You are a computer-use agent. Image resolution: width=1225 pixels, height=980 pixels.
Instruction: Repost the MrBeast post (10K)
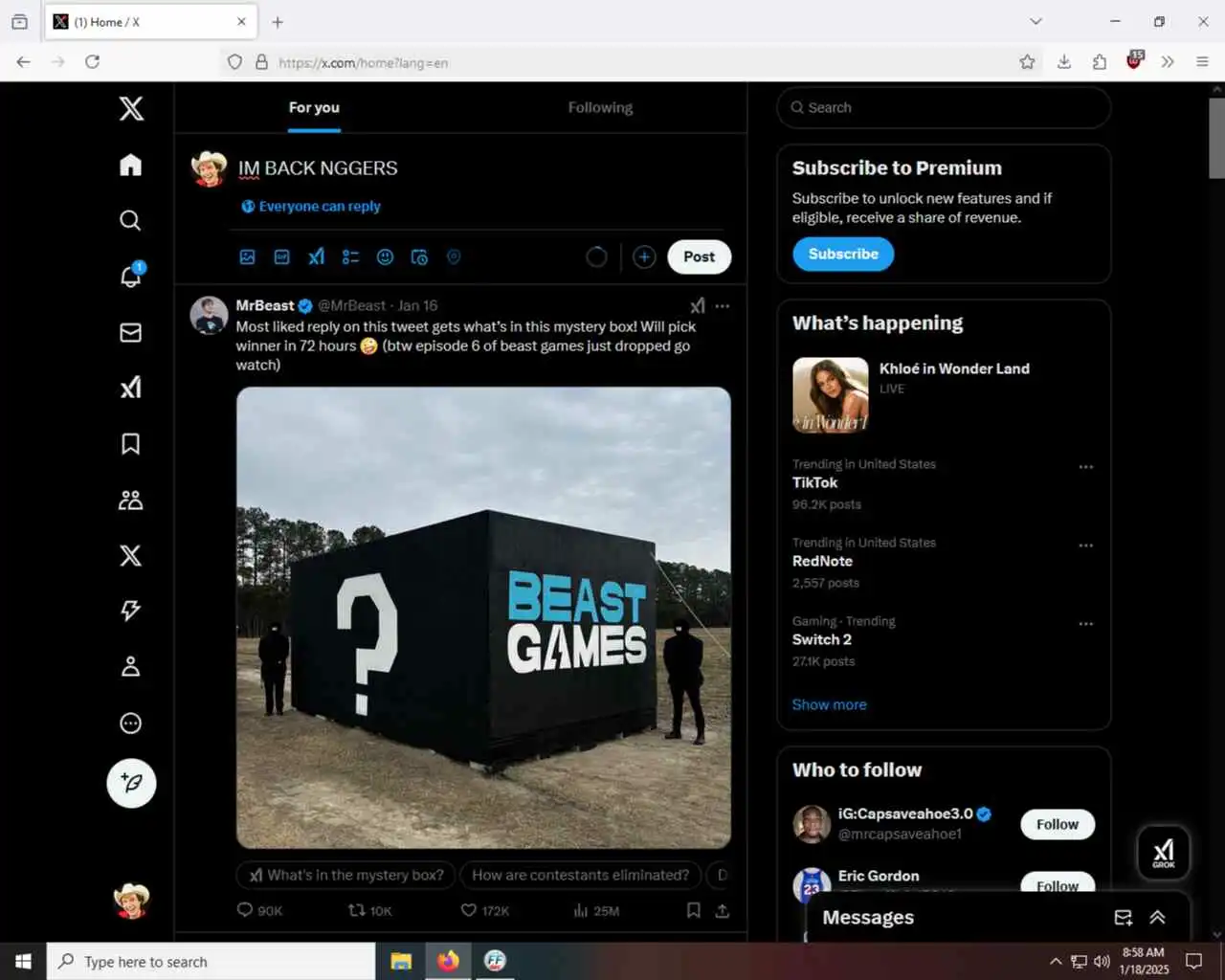(369, 910)
